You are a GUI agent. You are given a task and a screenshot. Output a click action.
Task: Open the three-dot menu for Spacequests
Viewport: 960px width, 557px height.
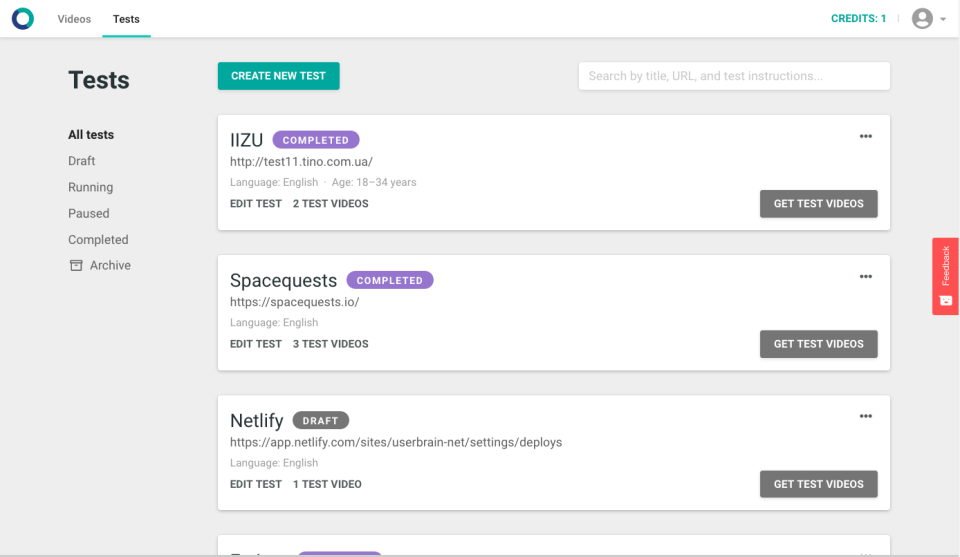click(865, 277)
